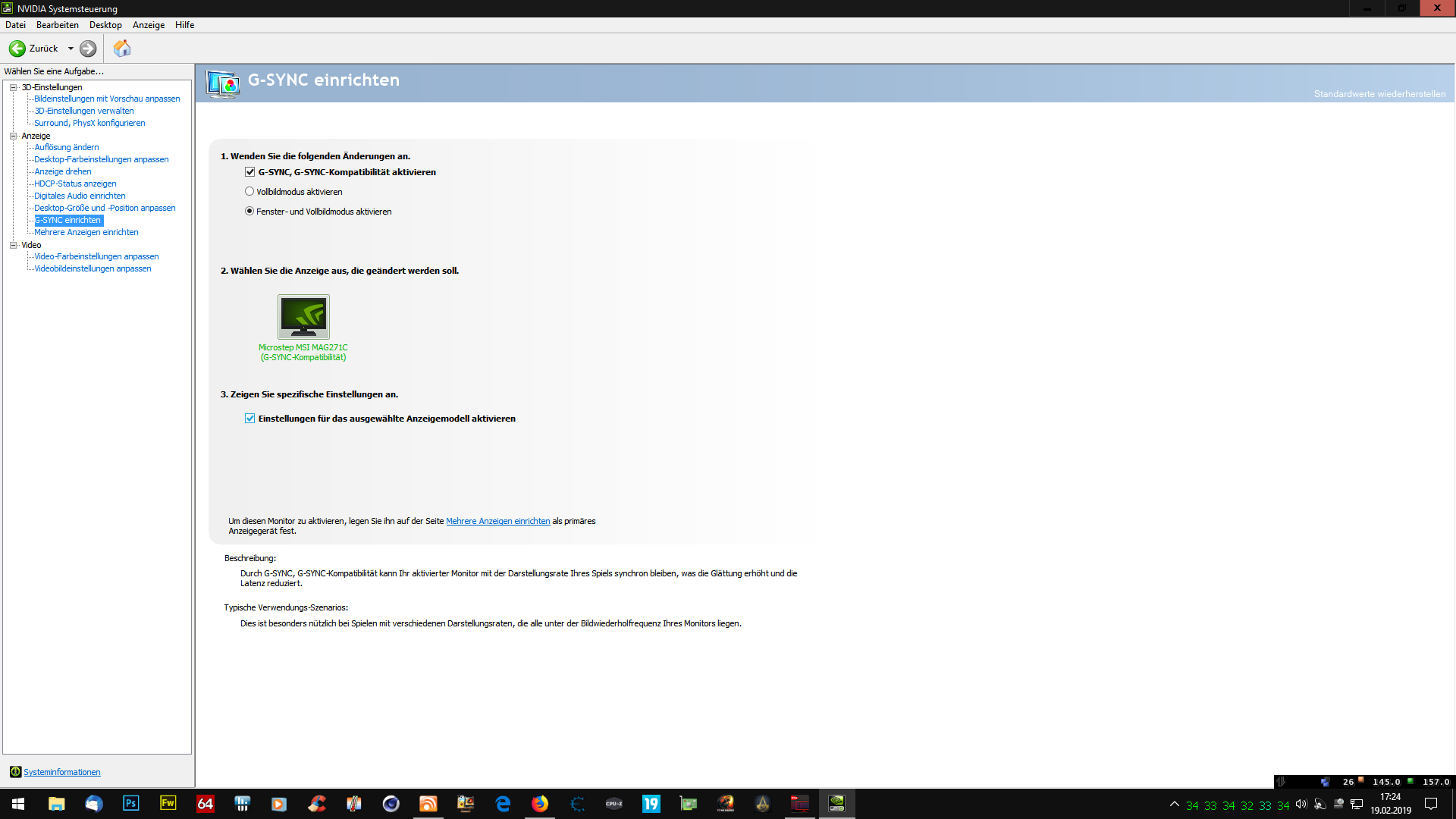Collapse the Anzeige tree node
The height and width of the screenshot is (819, 1456).
(x=13, y=136)
